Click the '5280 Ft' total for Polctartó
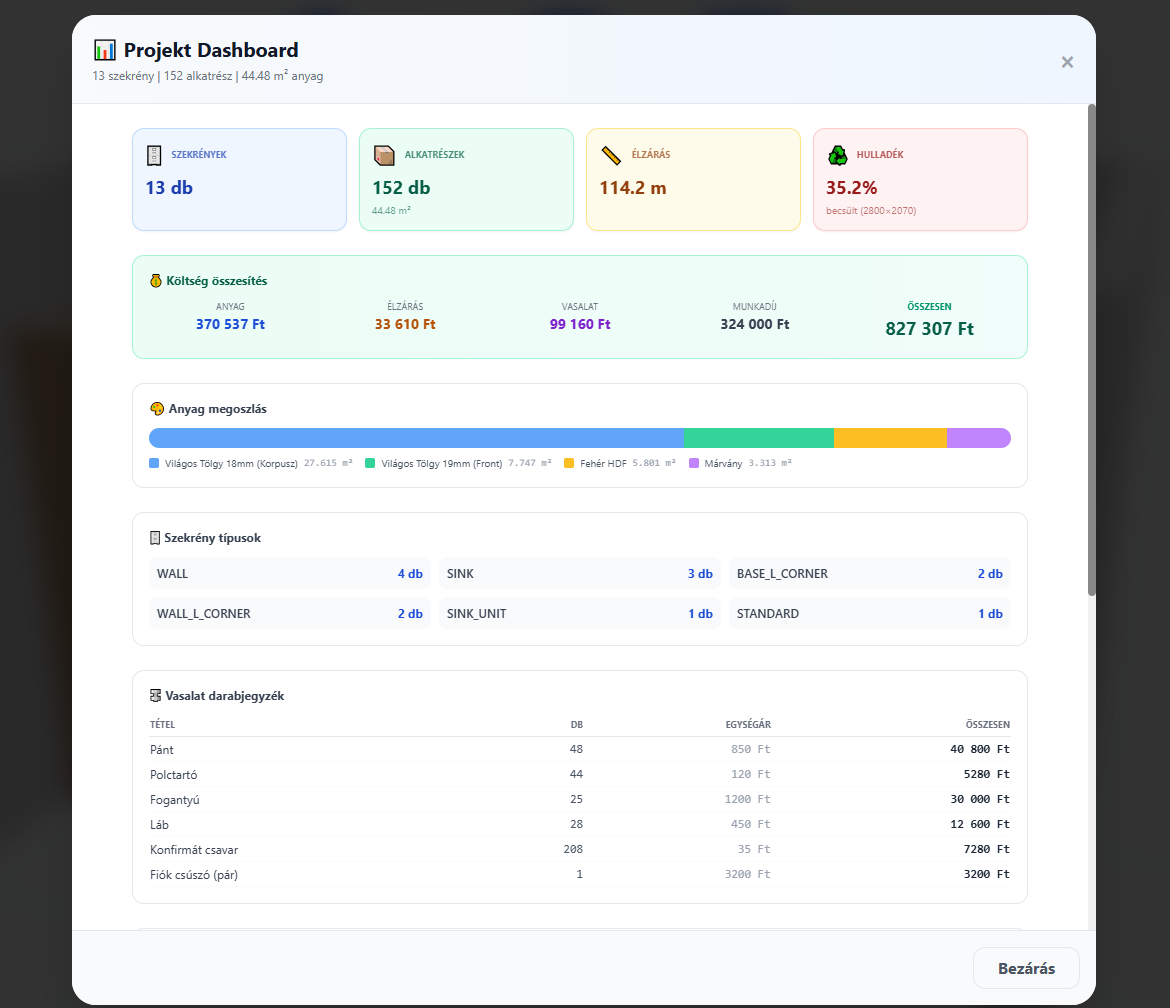Viewport: 1170px width, 1008px height. [986, 774]
